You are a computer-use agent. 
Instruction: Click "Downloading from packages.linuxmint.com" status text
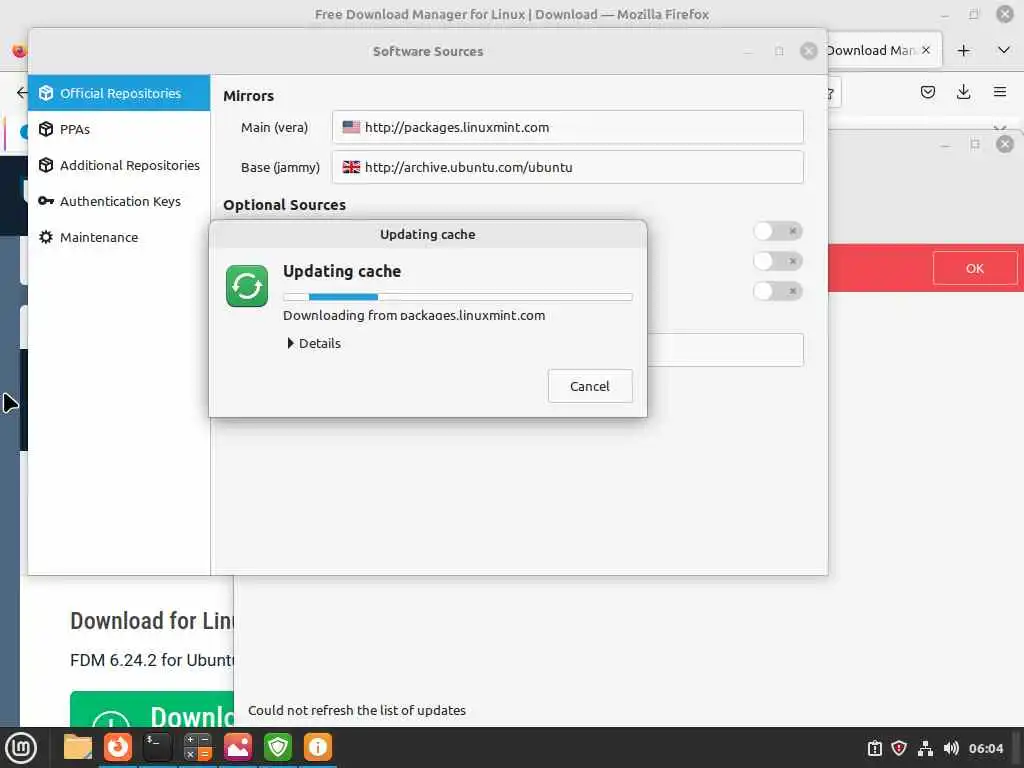pos(414,315)
